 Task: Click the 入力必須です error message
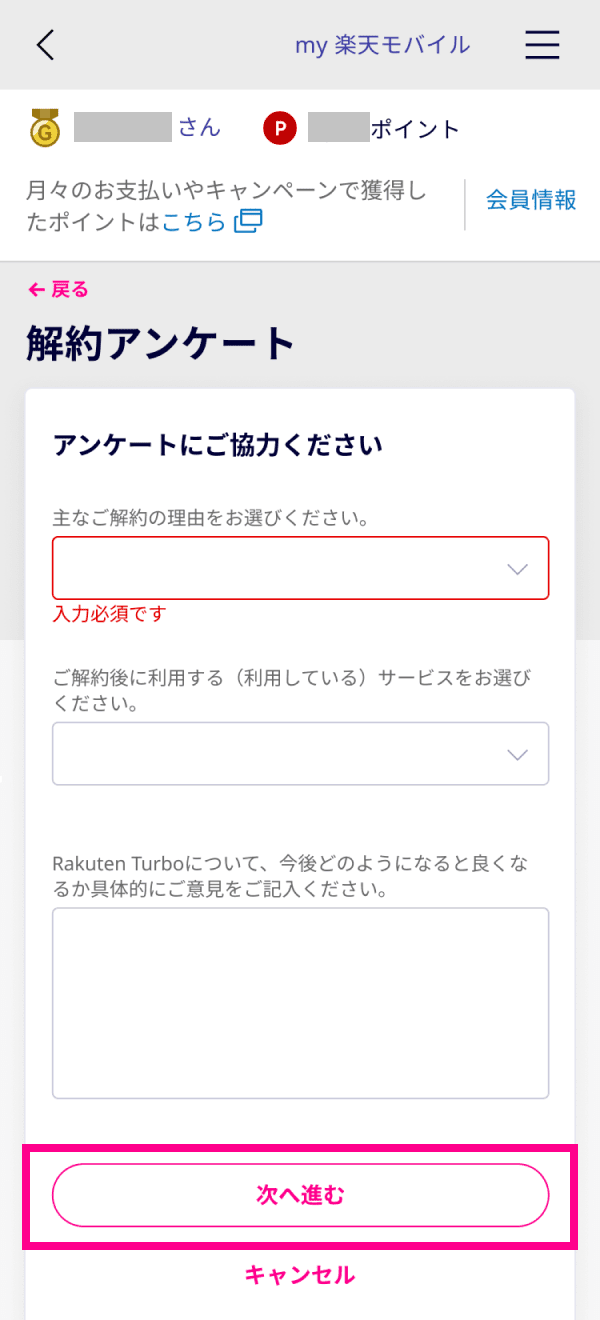(110, 614)
